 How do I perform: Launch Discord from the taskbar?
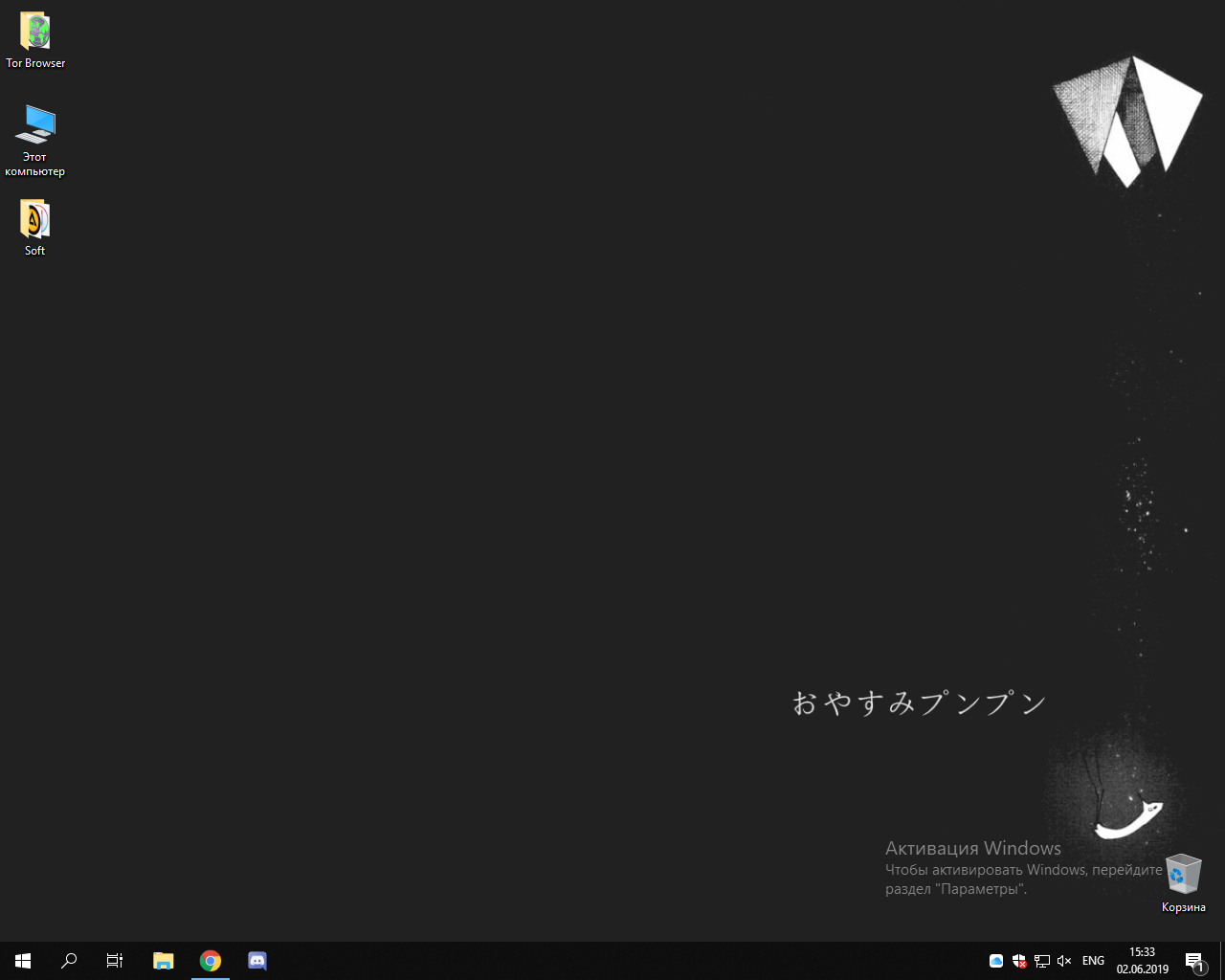click(257, 961)
